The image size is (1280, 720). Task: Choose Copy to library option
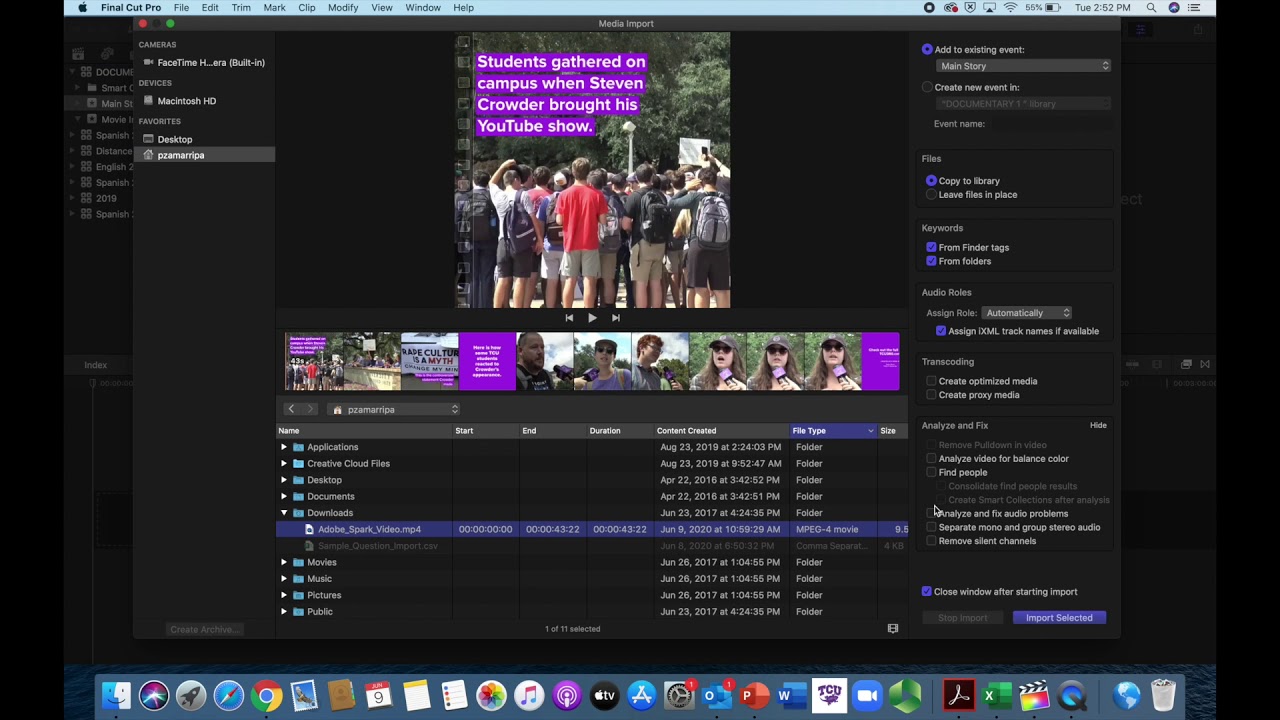tap(931, 181)
